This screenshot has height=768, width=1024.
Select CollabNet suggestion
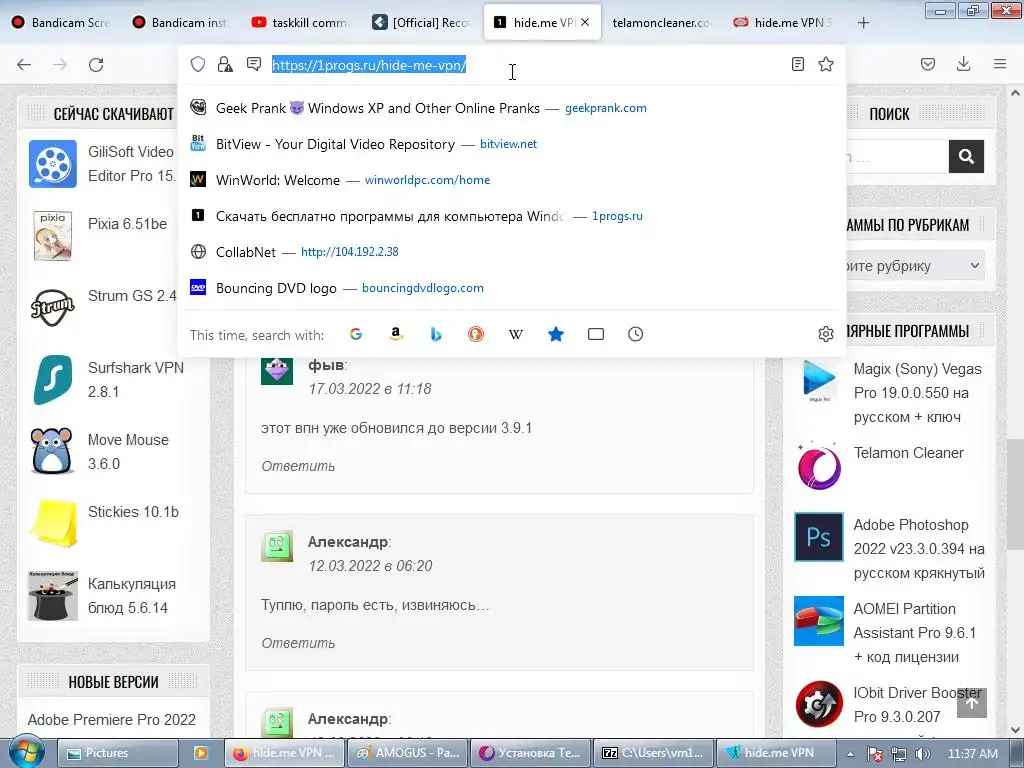coord(511,251)
